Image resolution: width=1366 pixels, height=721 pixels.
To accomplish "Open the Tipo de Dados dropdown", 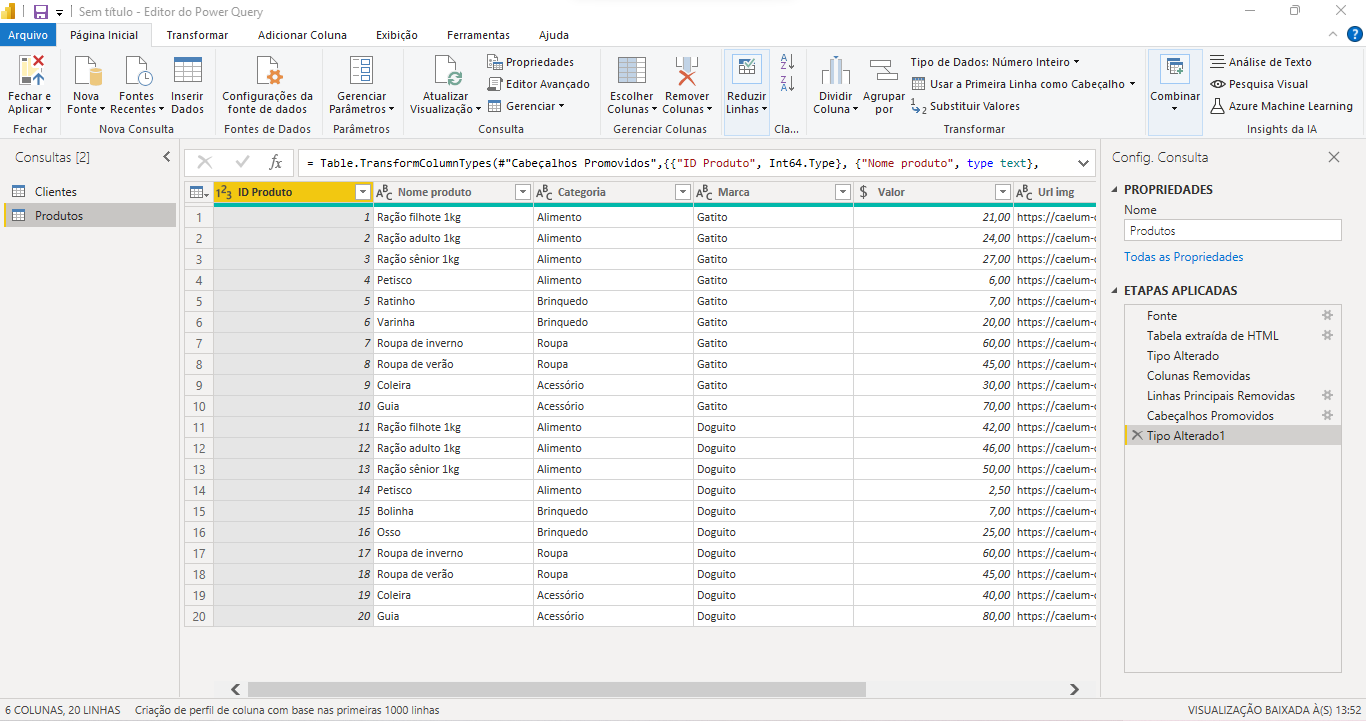I will [994, 62].
